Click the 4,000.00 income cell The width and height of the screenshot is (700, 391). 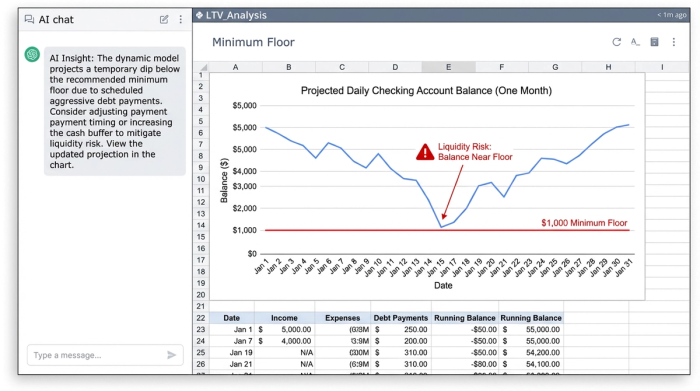click(284, 341)
